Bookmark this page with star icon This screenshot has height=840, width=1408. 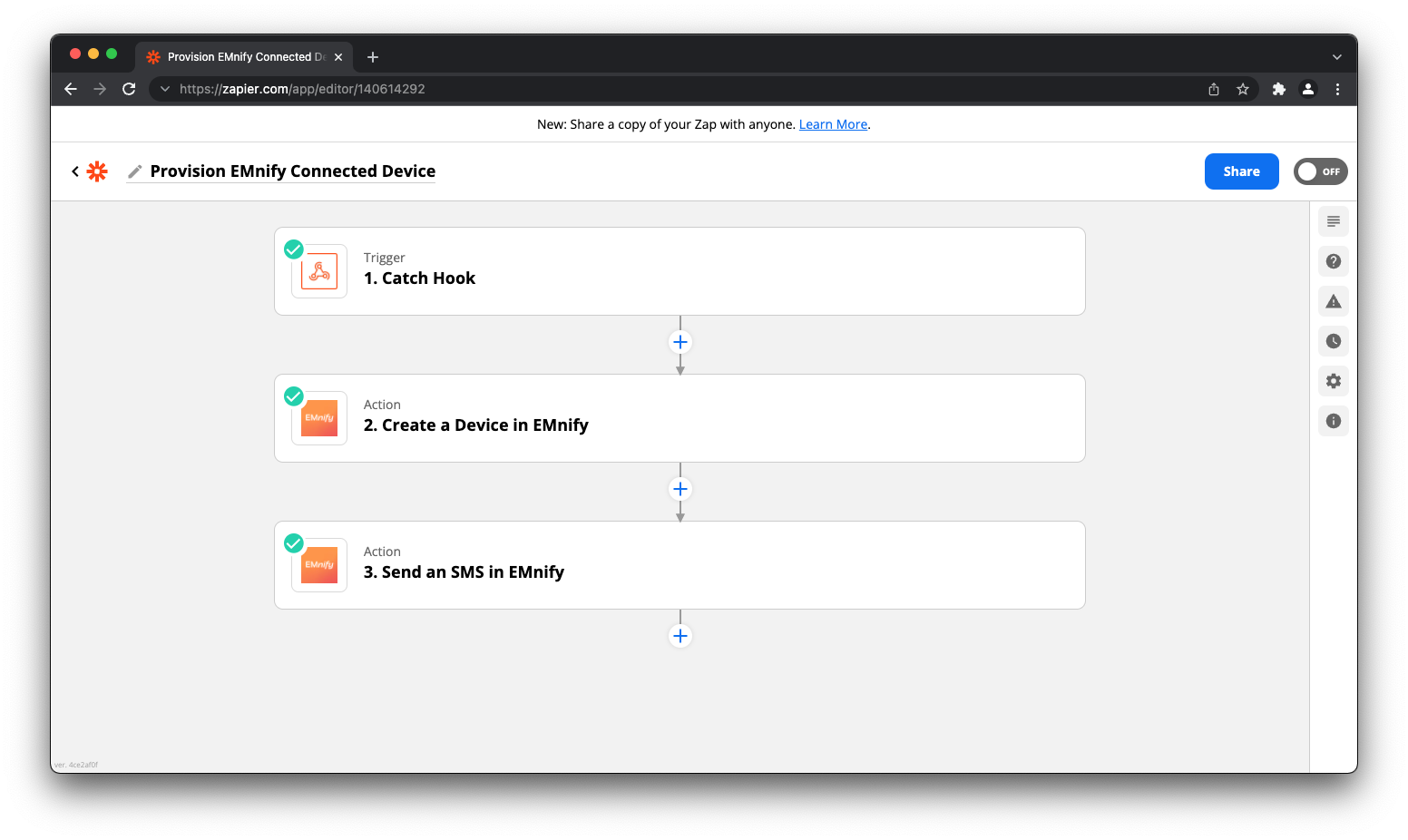pyautogui.click(x=1243, y=89)
